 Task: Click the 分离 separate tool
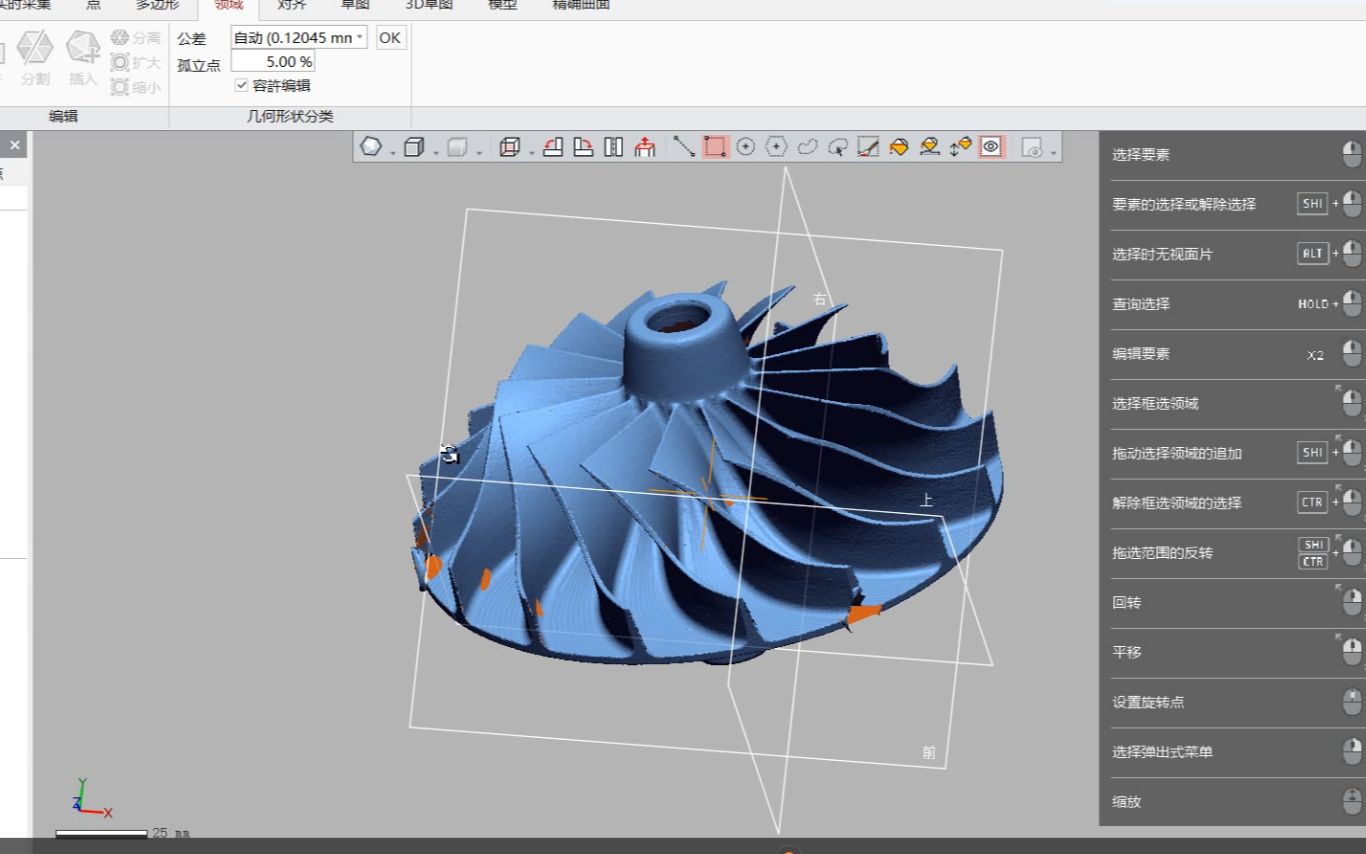pos(135,37)
